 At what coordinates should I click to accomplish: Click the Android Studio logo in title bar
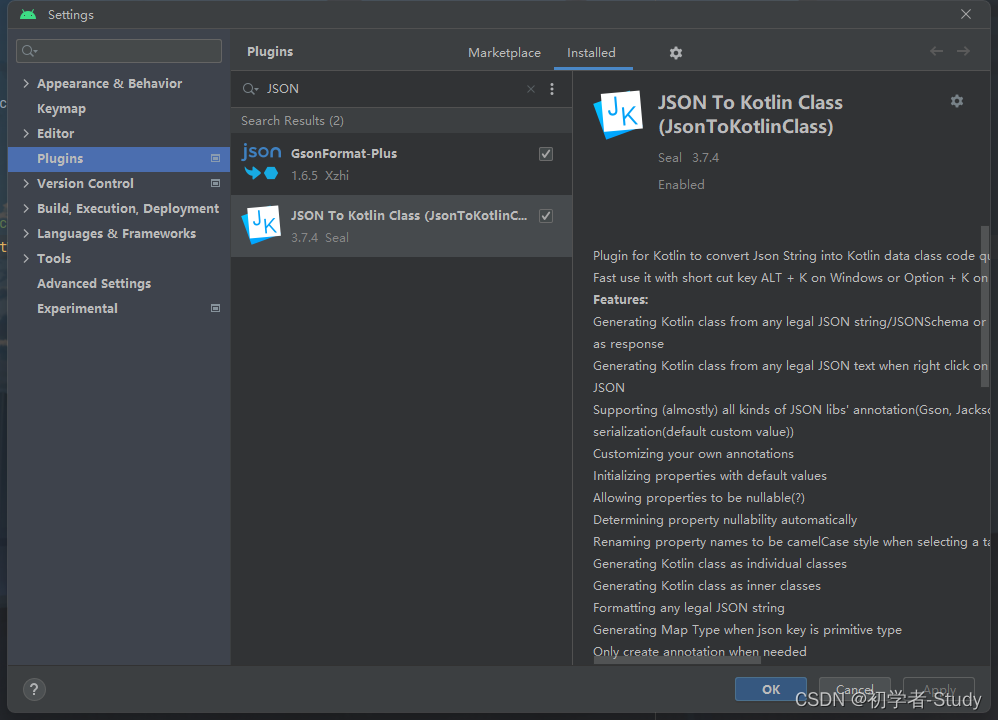coord(28,14)
